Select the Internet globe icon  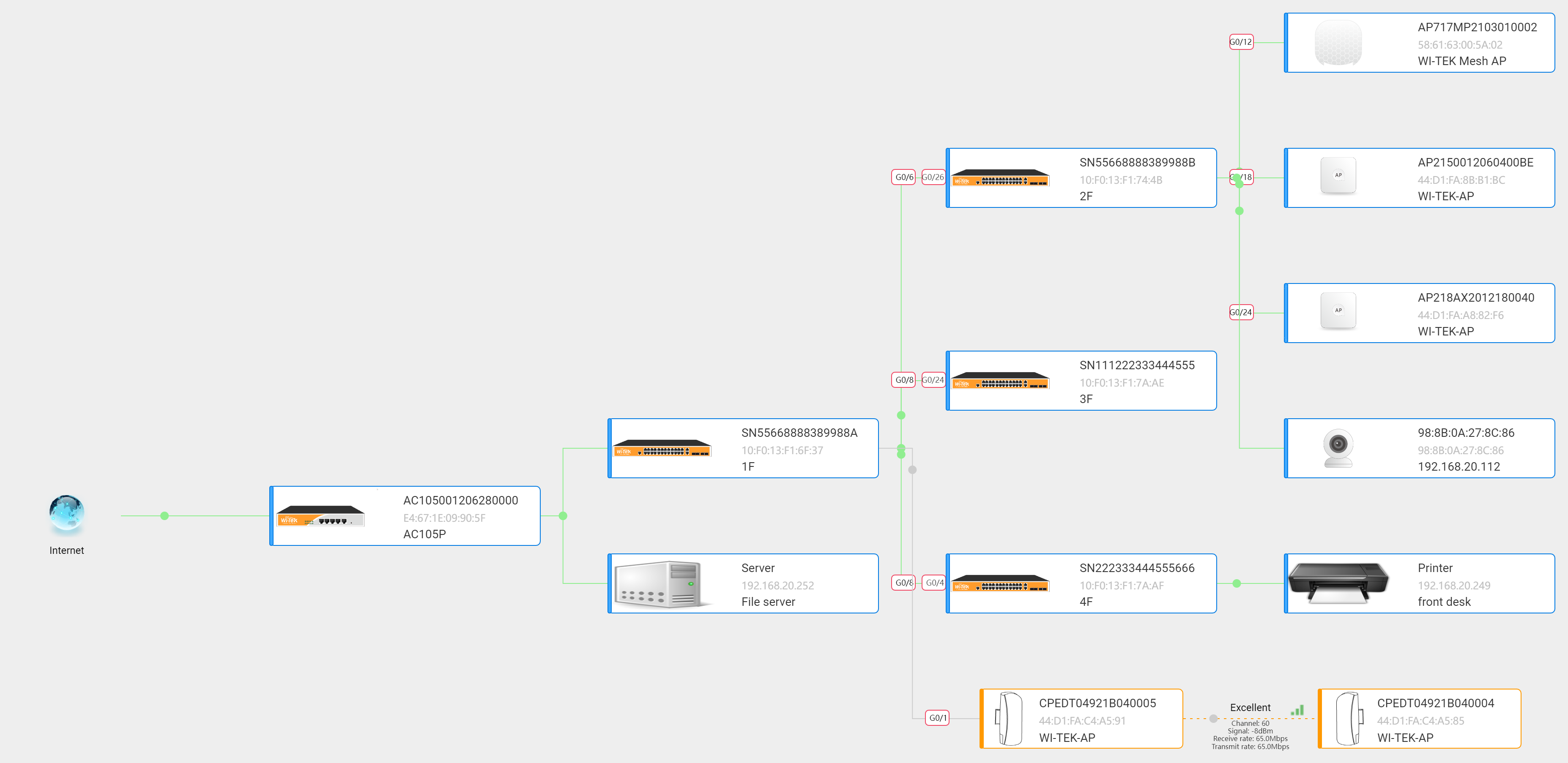point(66,513)
